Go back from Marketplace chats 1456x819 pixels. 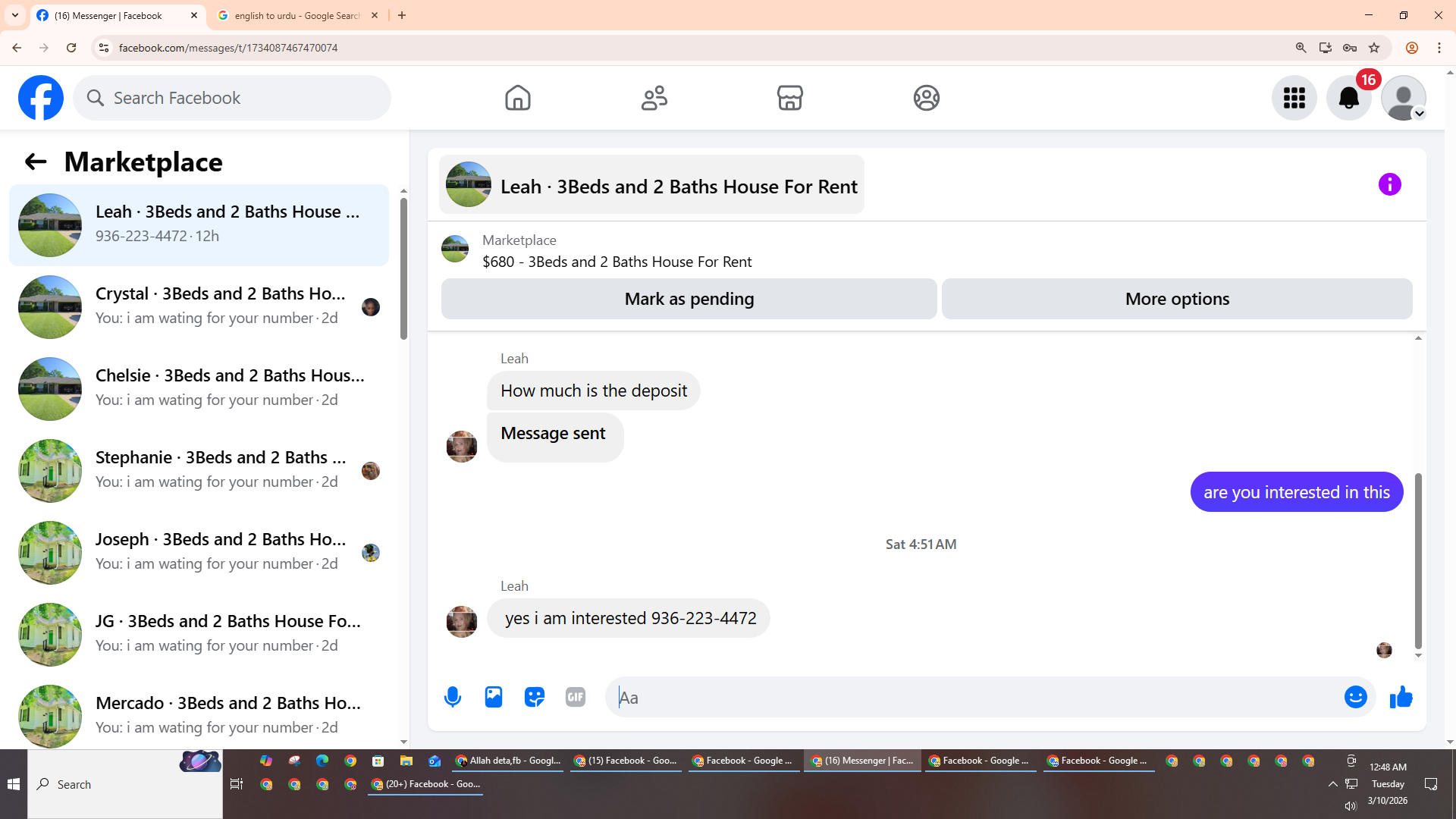tap(36, 162)
